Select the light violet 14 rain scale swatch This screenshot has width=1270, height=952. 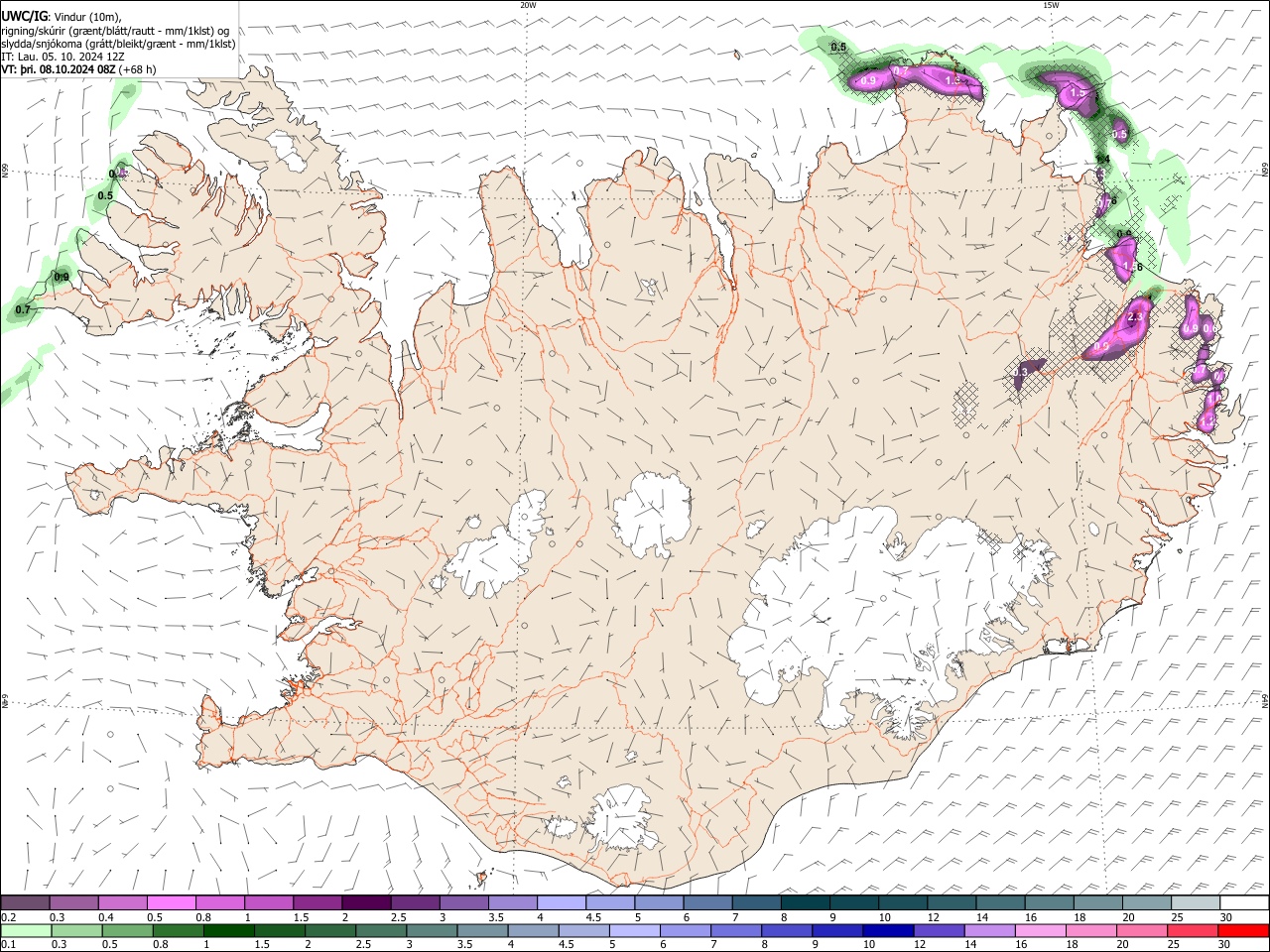pyautogui.click(x=988, y=931)
